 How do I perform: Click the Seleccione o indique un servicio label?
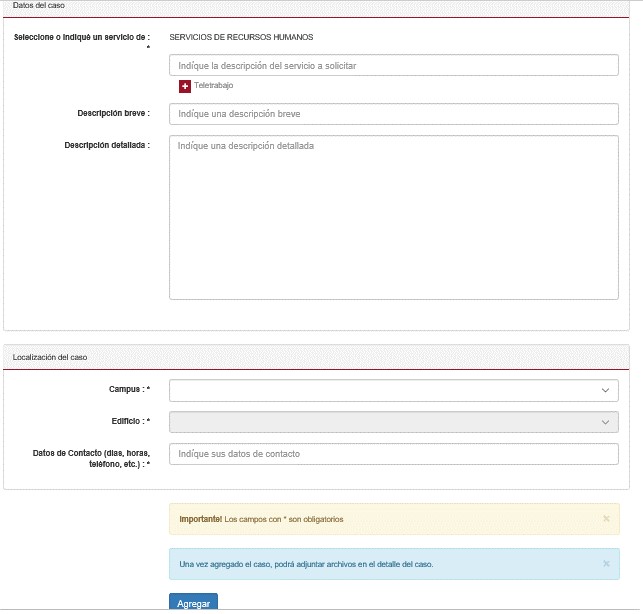[x=81, y=37]
